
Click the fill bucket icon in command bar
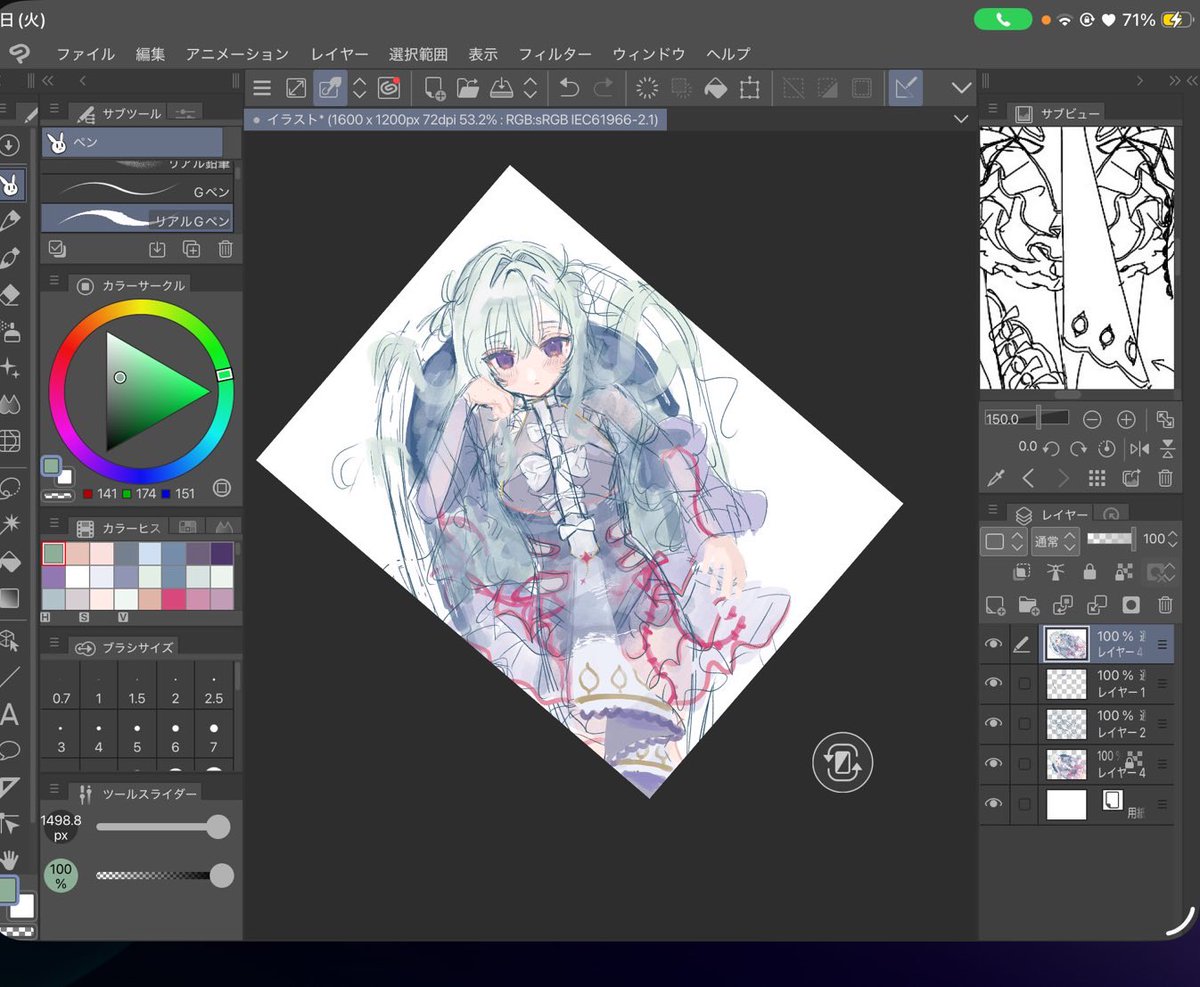tap(715, 88)
